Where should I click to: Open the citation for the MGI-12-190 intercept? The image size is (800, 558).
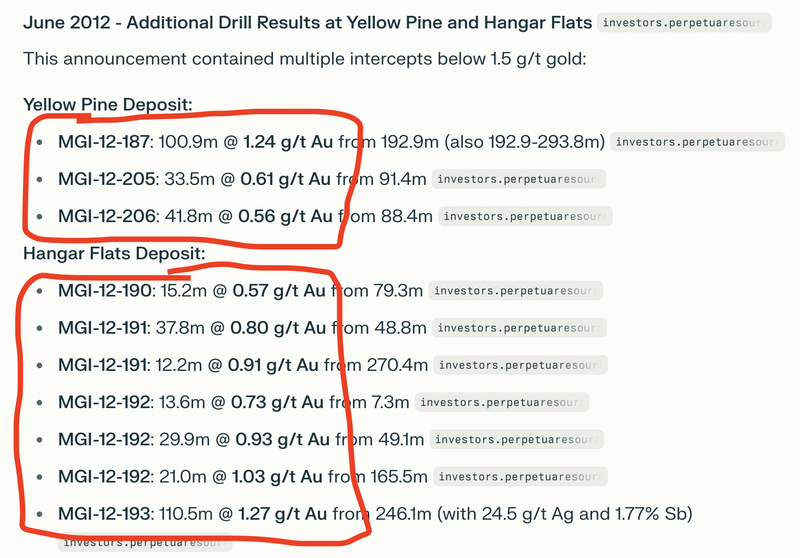tap(515, 291)
